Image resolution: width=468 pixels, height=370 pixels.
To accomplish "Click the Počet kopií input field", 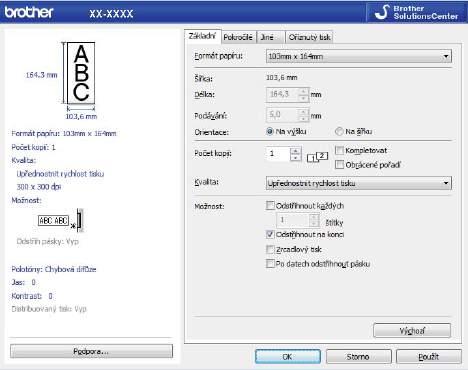I will click(x=278, y=154).
